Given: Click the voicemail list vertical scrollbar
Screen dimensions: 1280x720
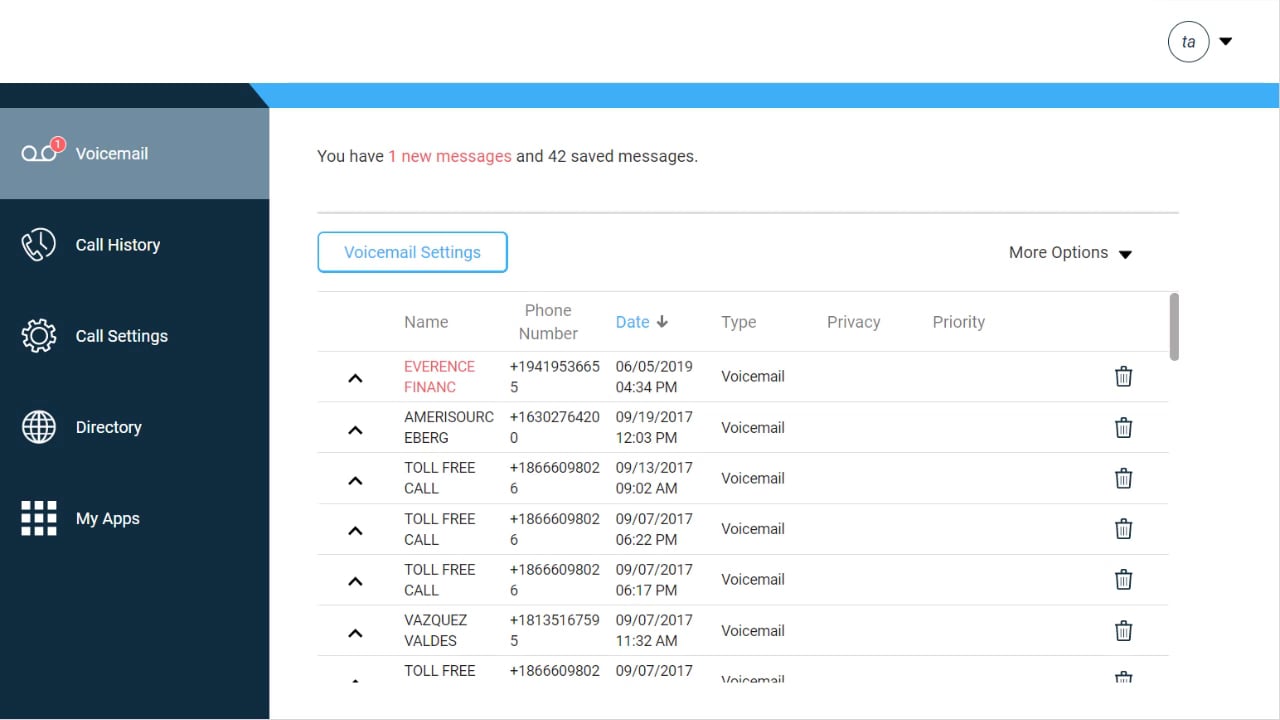Looking at the screenshot, I should 1174,327.
